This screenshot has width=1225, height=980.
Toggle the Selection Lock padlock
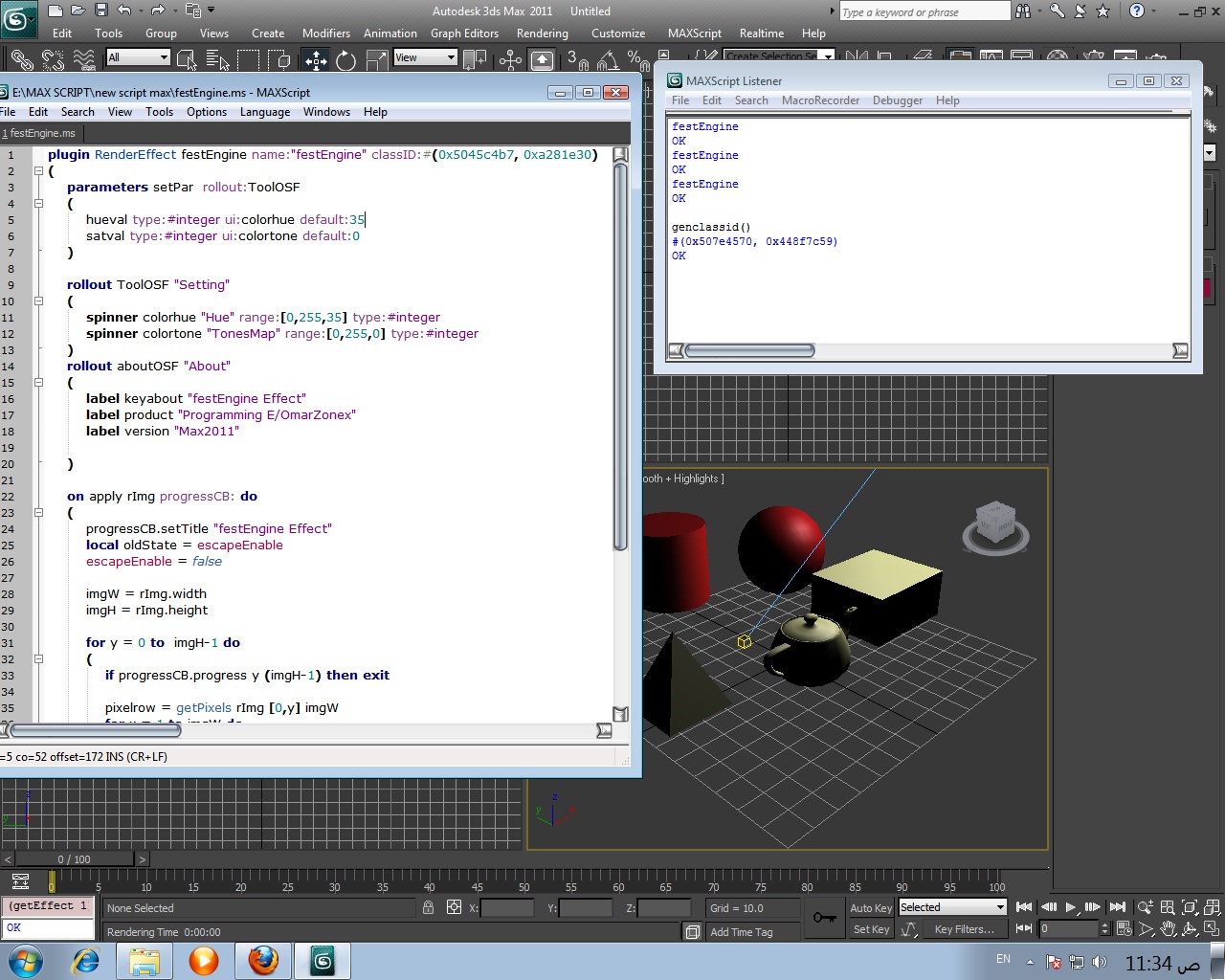(x=428, y=907)
